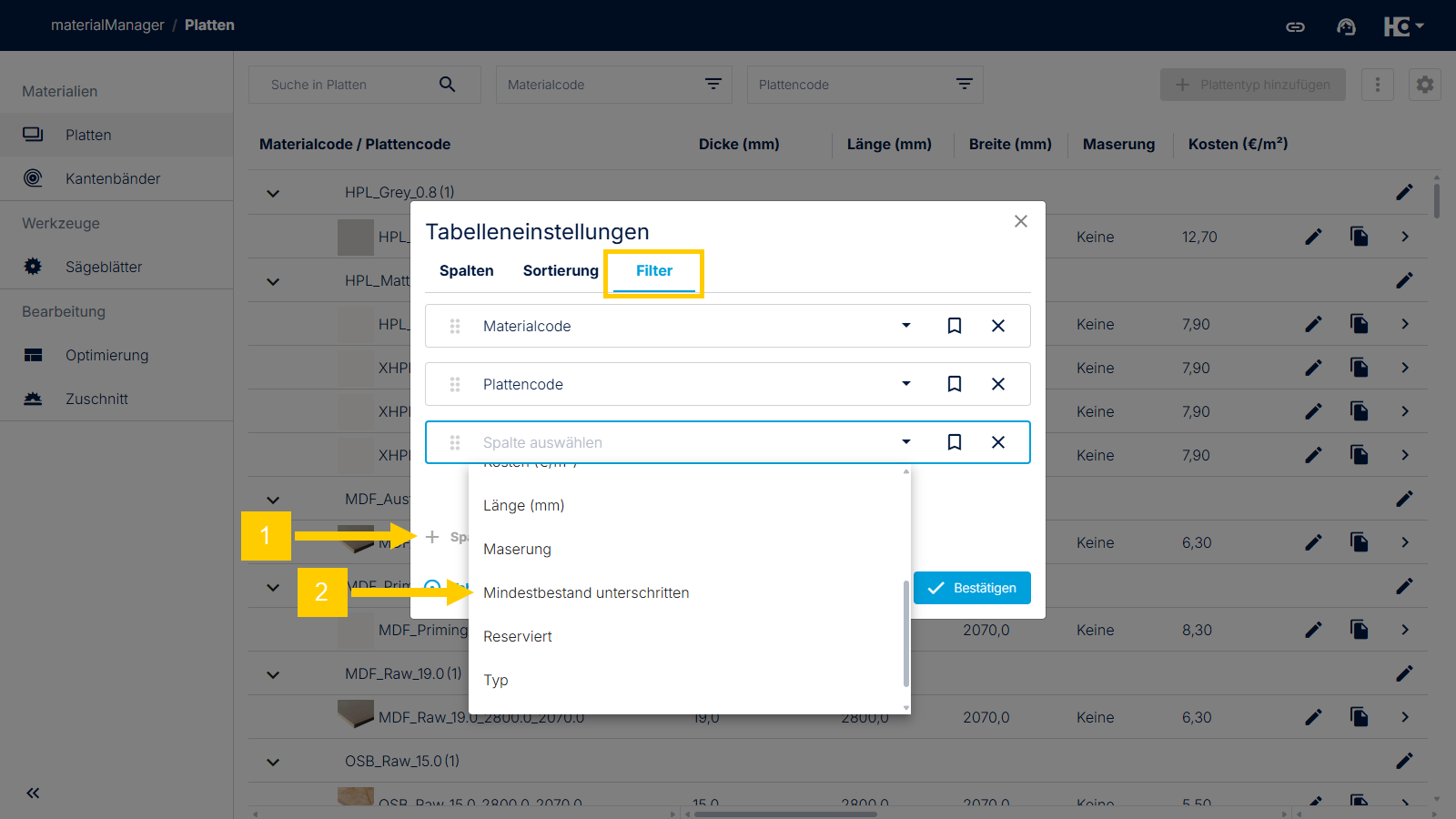This screenshot has height=819, width=1456.
Task: Click the MDF_Raw_19.0 board thumbnail
Action: (x=356, y=714)
